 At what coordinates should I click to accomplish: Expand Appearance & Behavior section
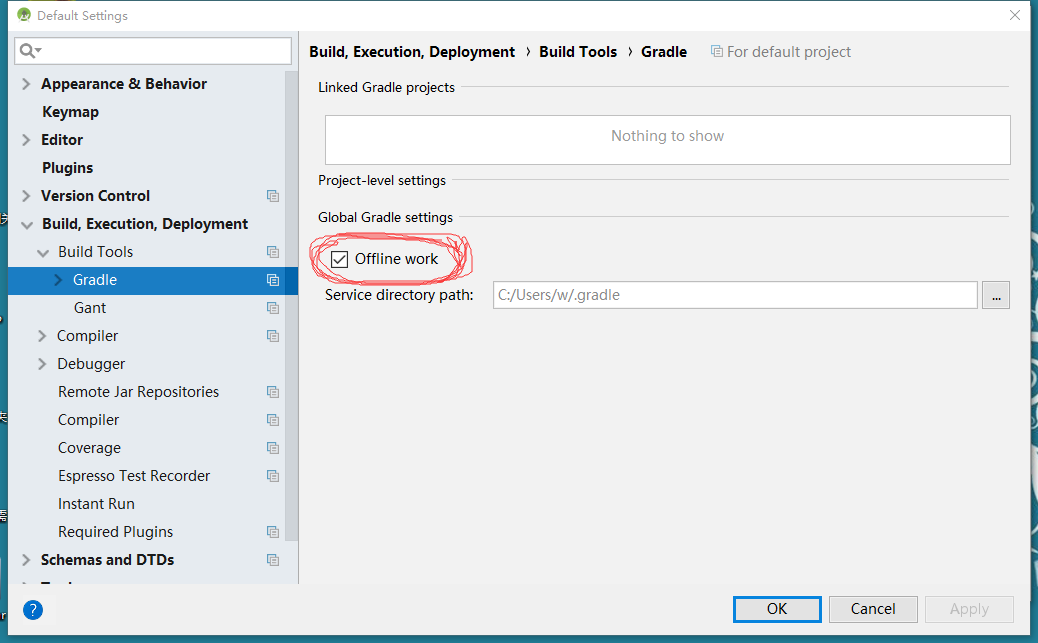(x=26, y=84)
